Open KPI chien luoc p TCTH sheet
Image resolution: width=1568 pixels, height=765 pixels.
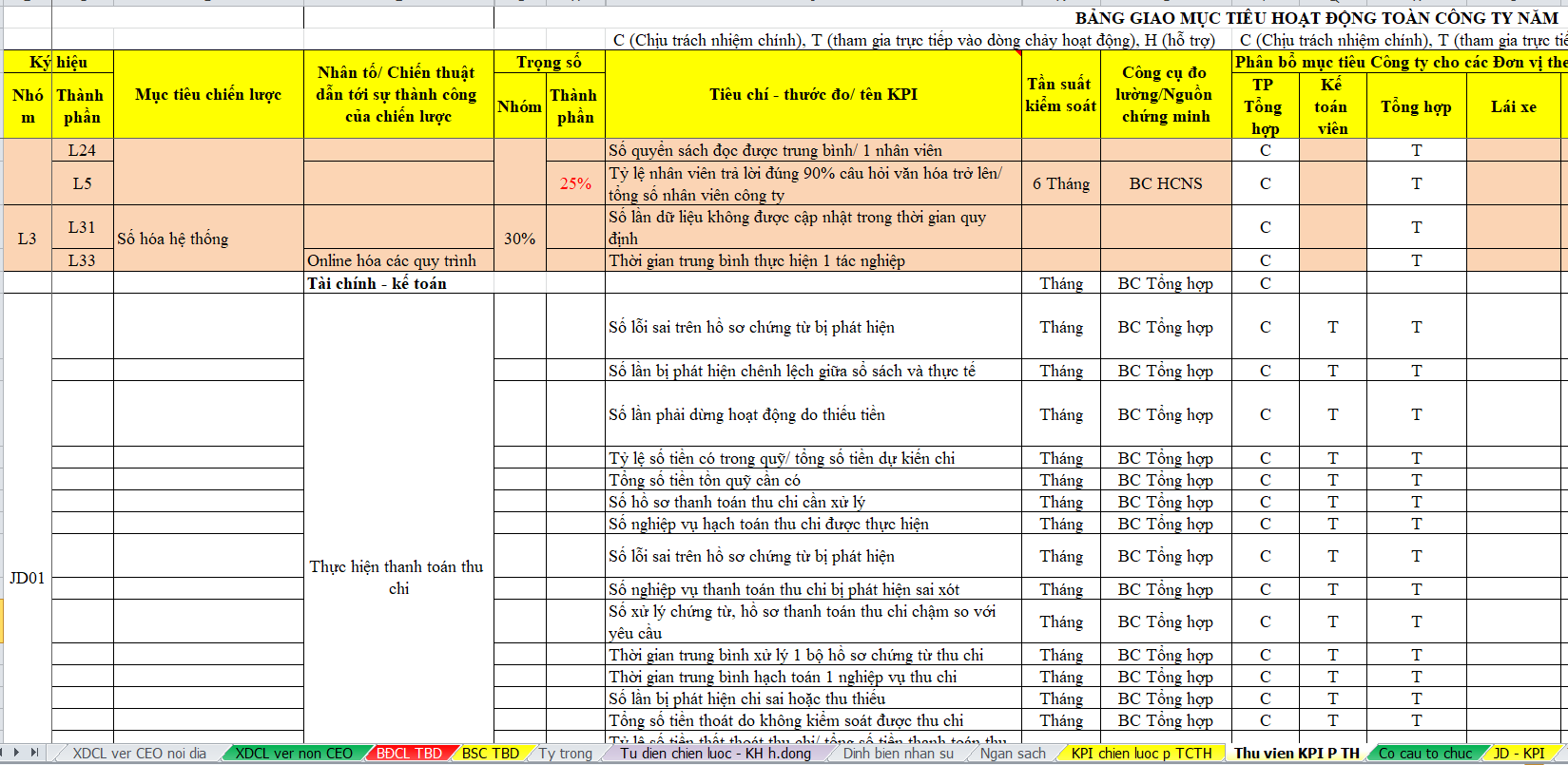click(x=1141, y=754)
